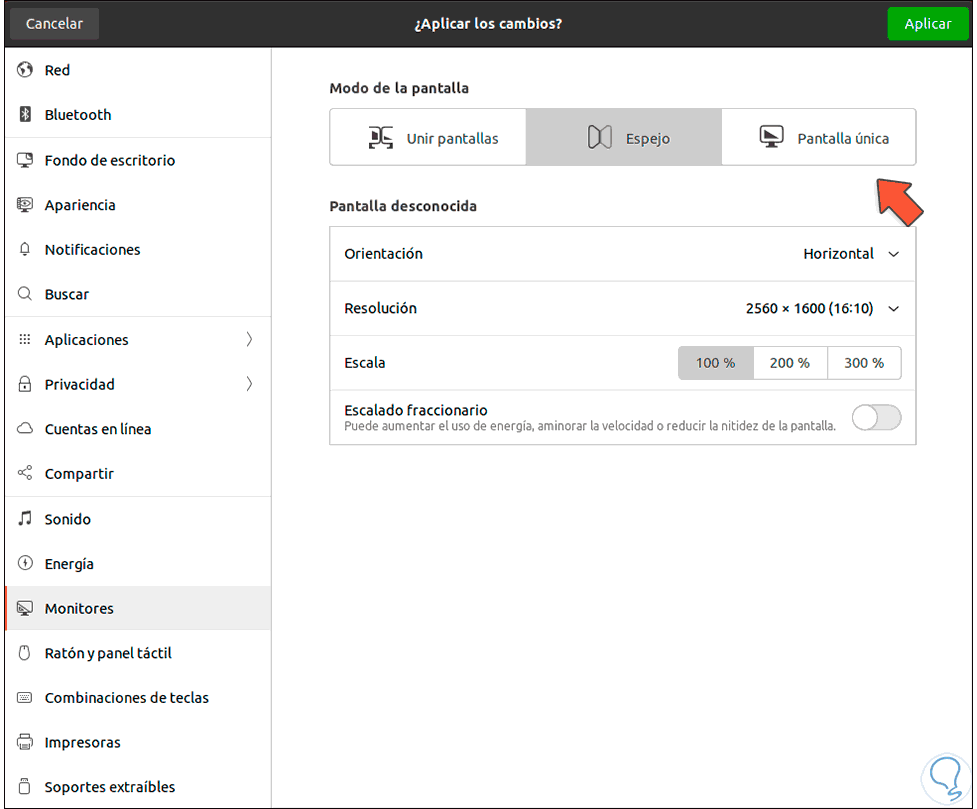Click the Bluetooth icon in sidebar
The height and width of the screenshot is (809, 977).
click(25, 114)
